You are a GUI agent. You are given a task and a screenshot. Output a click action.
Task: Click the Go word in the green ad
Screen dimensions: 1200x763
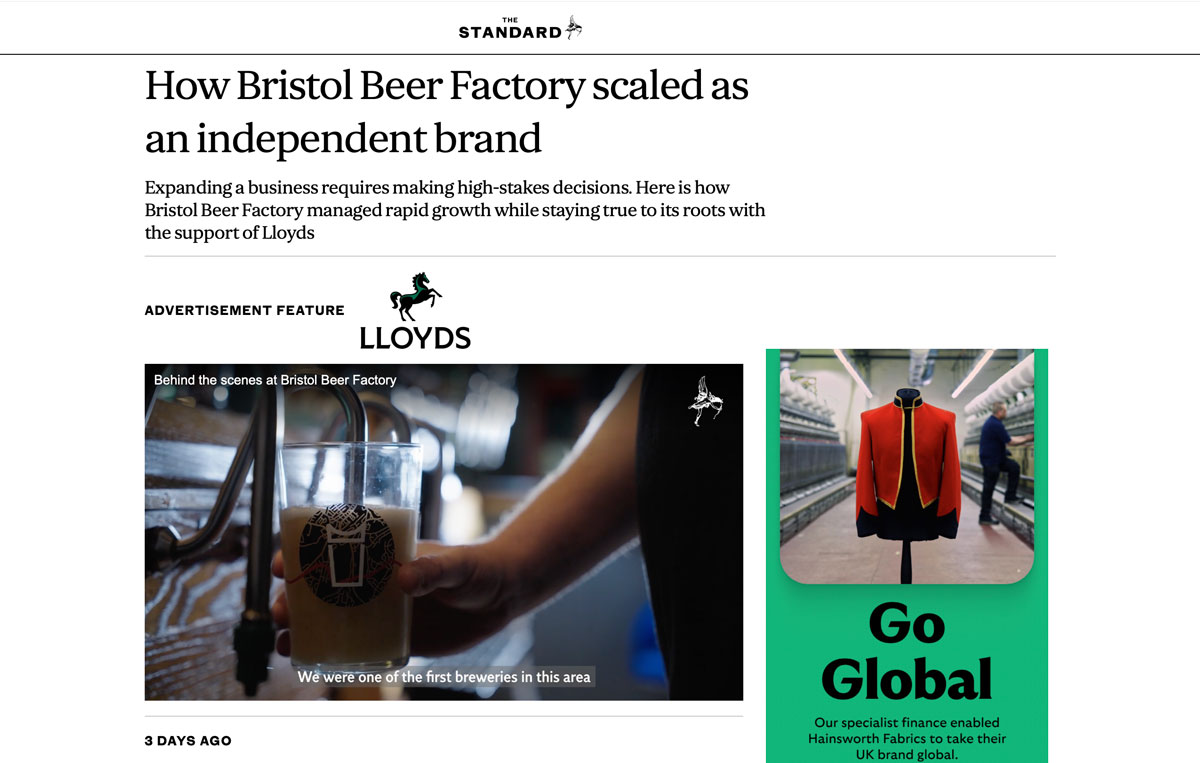coord(907,625)
